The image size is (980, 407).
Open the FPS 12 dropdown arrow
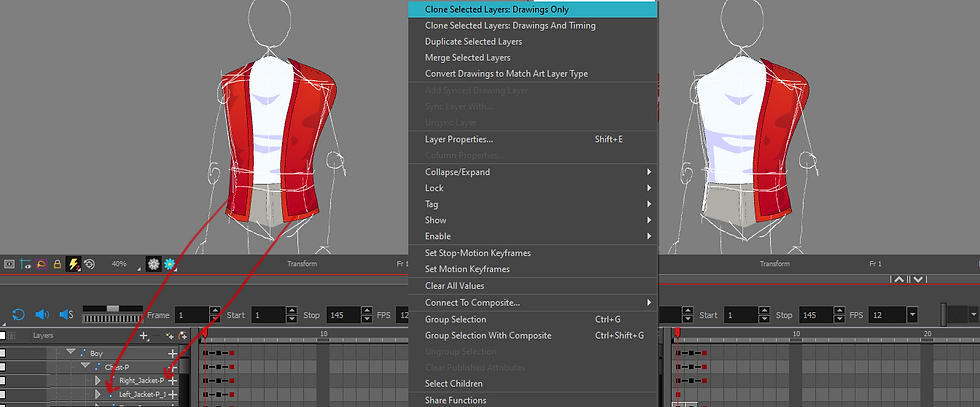coord(912,314)
